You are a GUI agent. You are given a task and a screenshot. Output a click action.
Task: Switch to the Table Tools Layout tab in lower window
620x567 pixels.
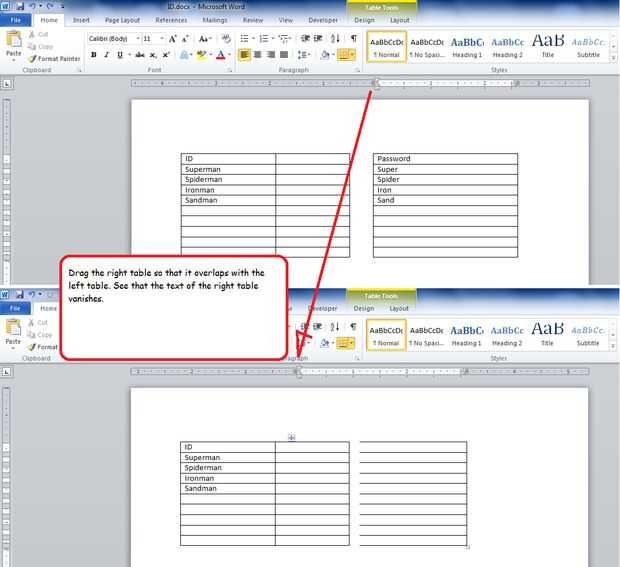tap(399, 308)
